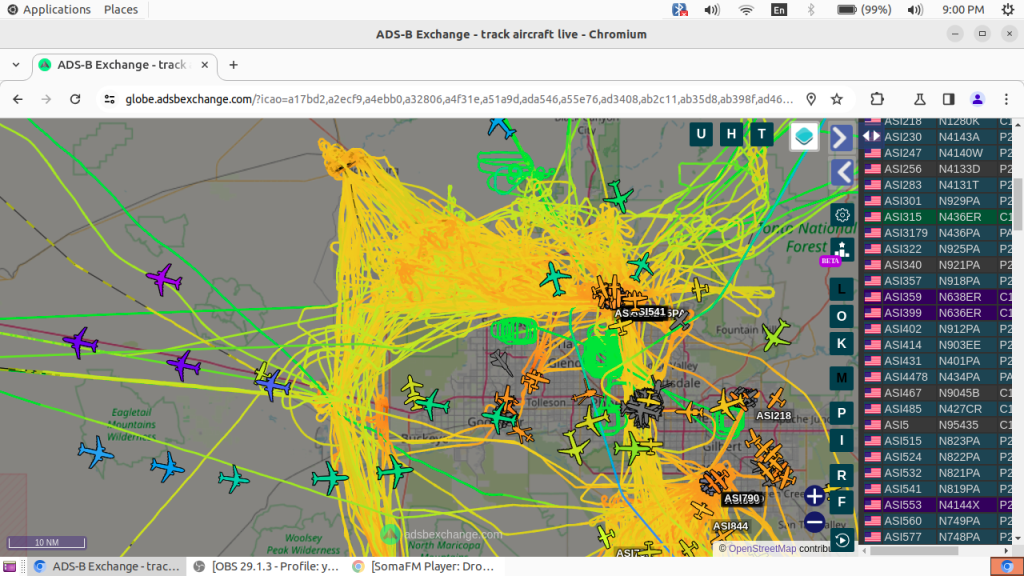Click registration N4143A in table
Image resolution: width=1024 pixels, height=576 pixels.
coord(959,137)
